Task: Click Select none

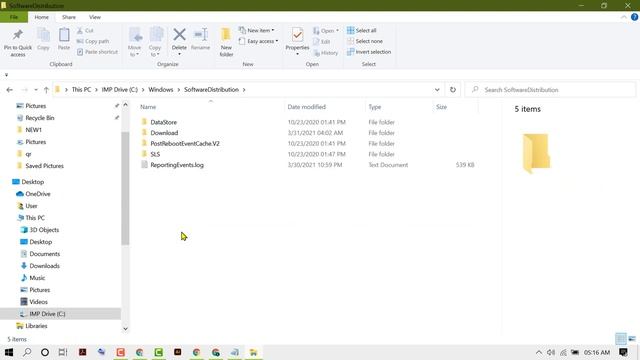Action: click(x=365, y=41)
